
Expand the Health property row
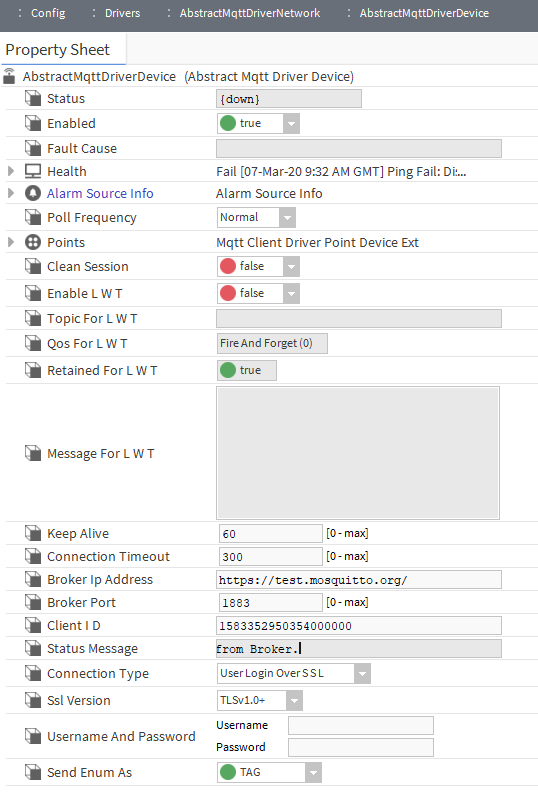[x=11, y=171]
